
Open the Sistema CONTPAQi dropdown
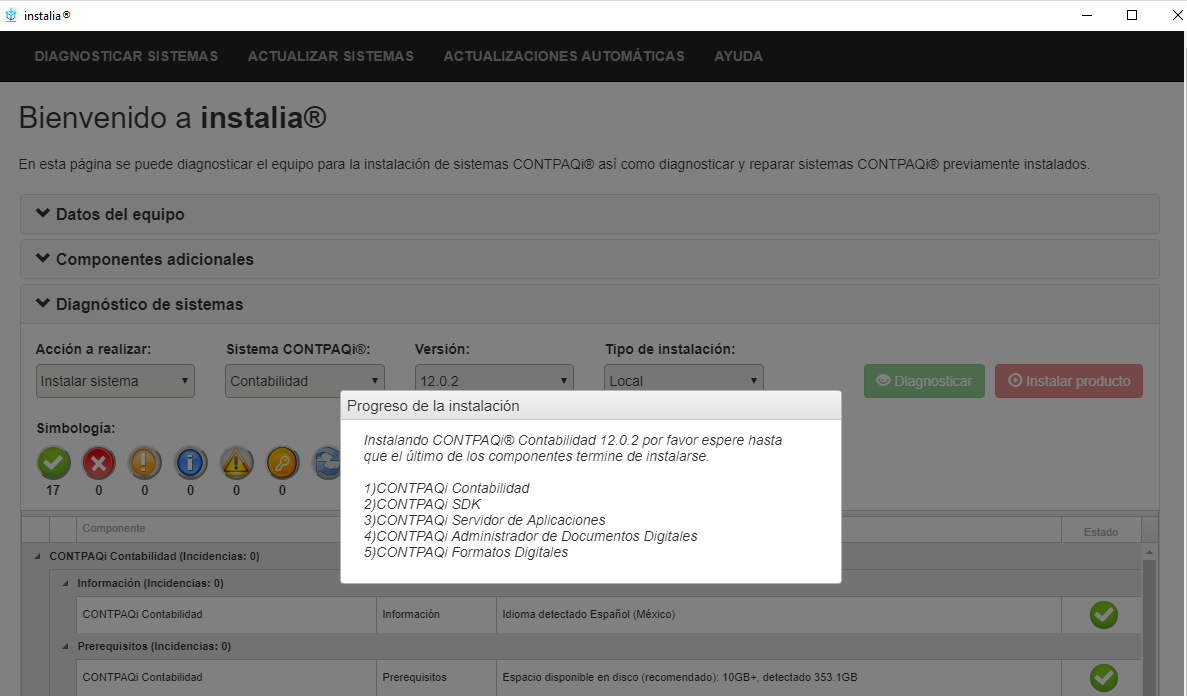click(305, 381)
